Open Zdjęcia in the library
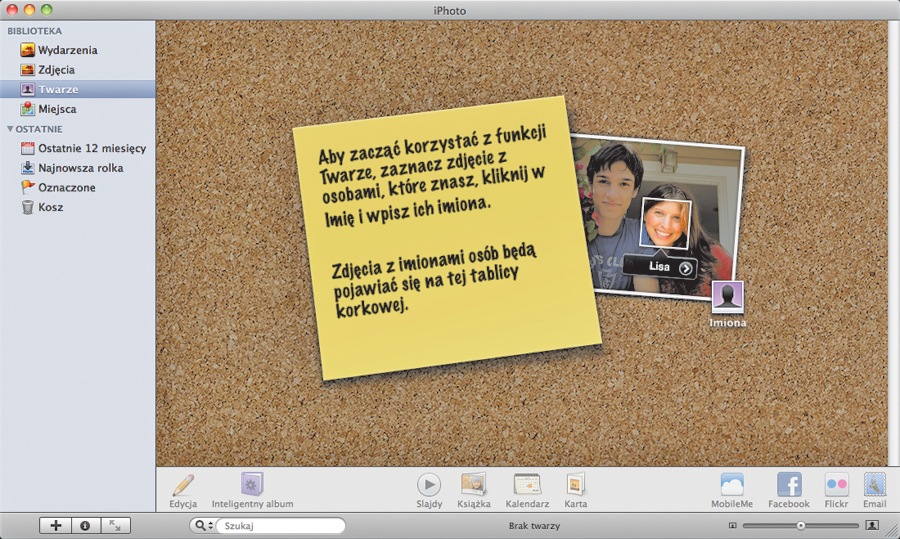900x539 pixels. point(56,70)
